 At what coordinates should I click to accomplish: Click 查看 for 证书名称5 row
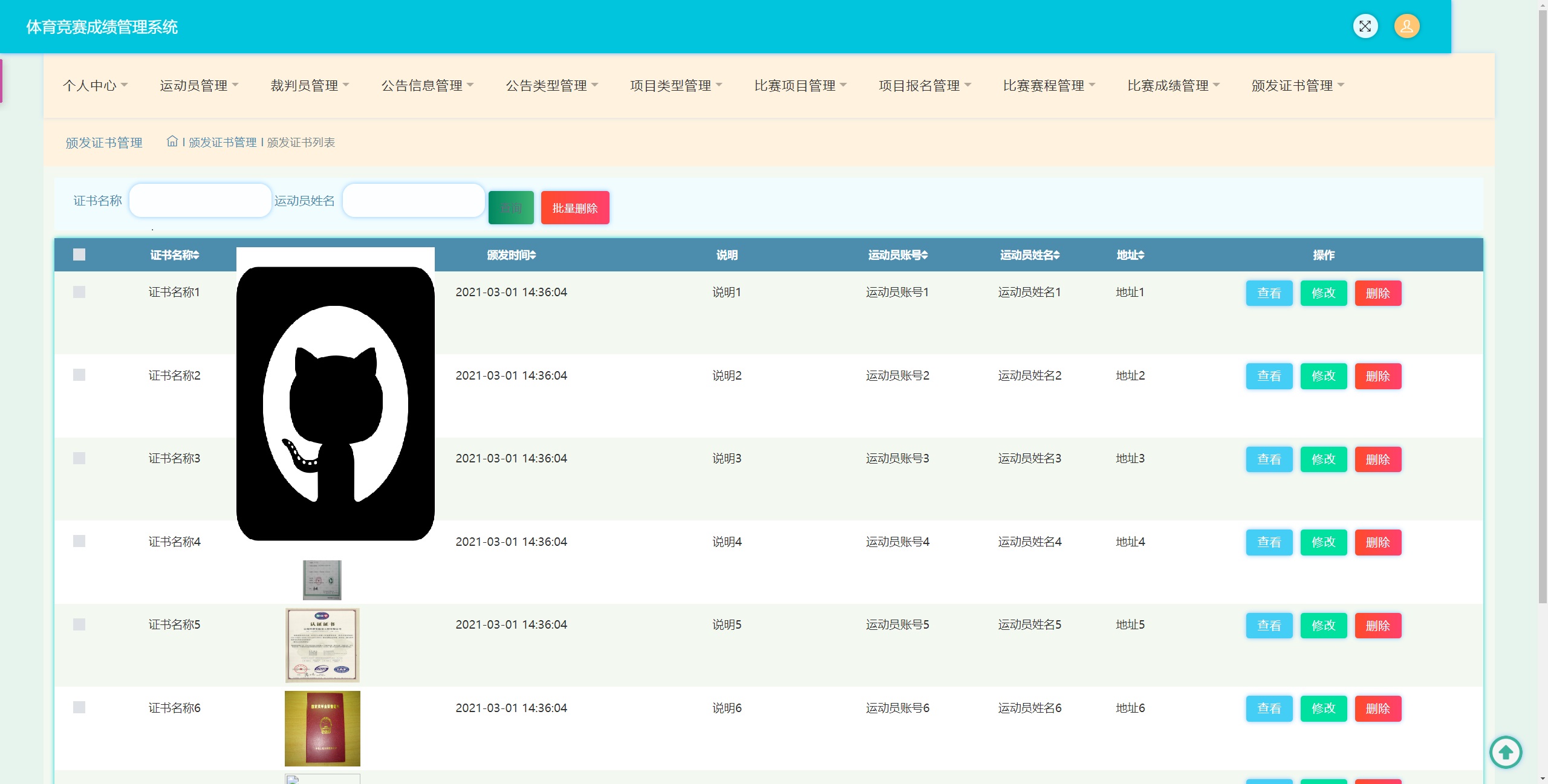pos(1269,626)
